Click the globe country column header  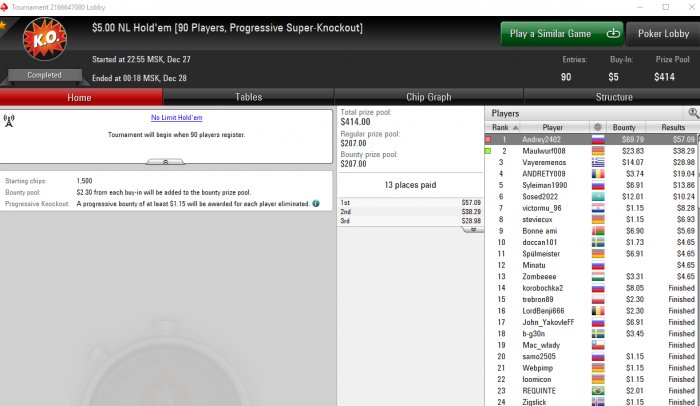(x=598, y=127)
